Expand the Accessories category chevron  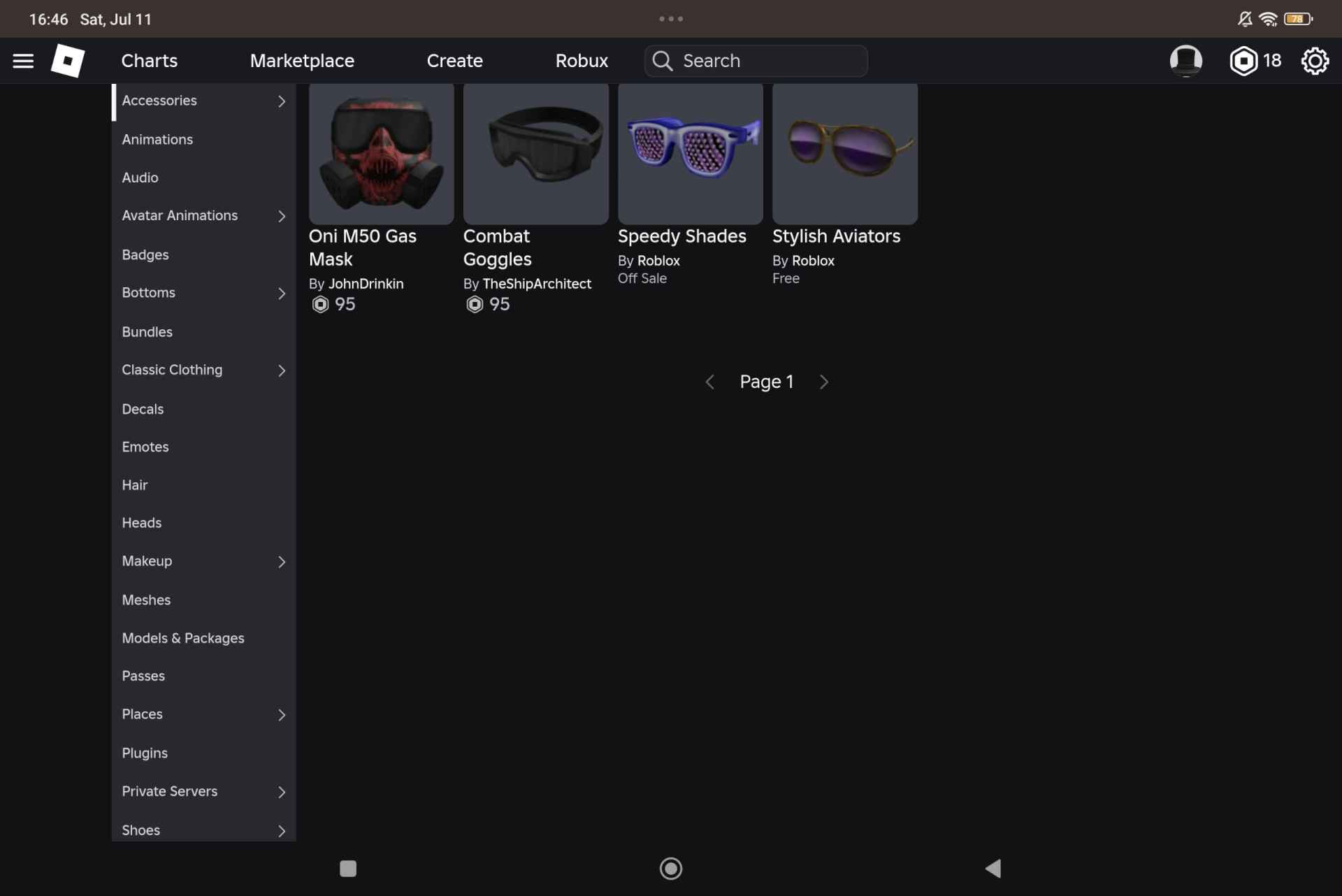[282, 101]
